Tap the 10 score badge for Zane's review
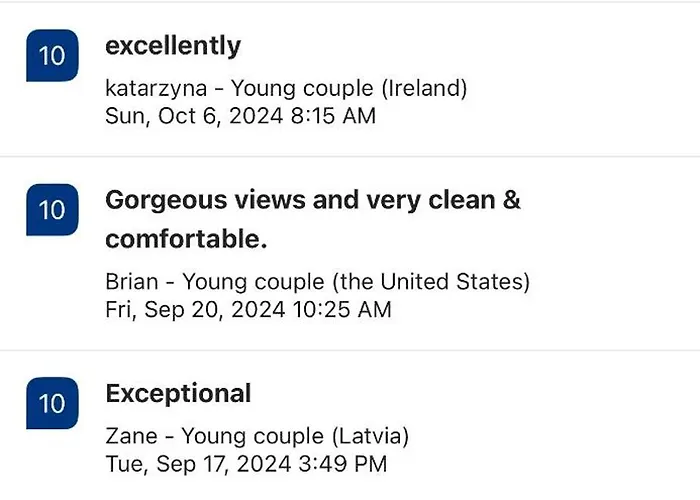700x500 pixels. 51,404
